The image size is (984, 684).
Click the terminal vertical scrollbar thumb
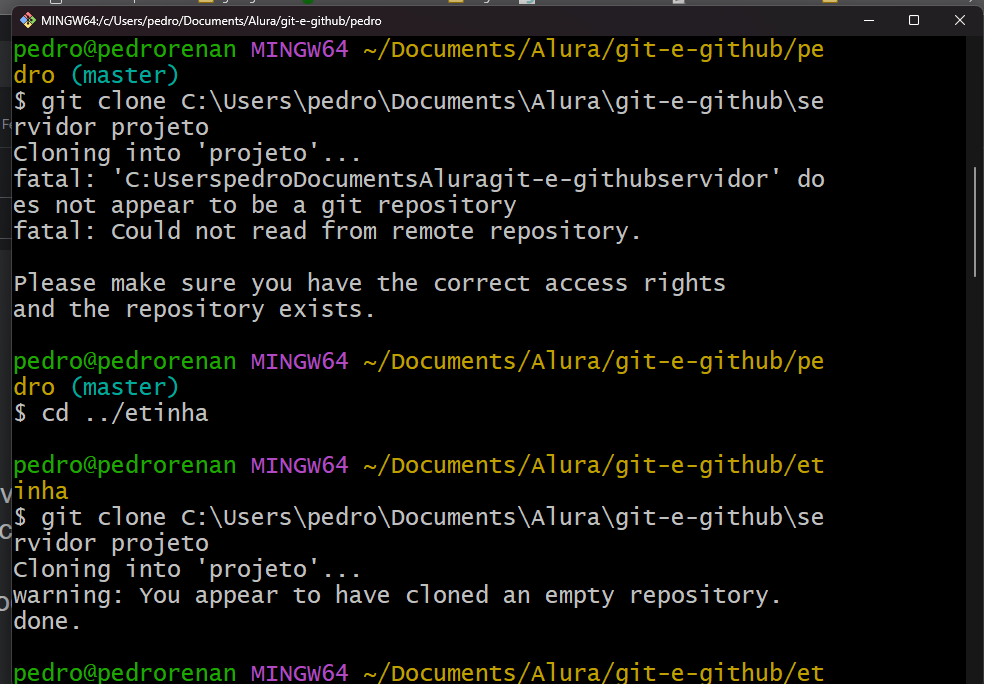(x=975, y=221)
